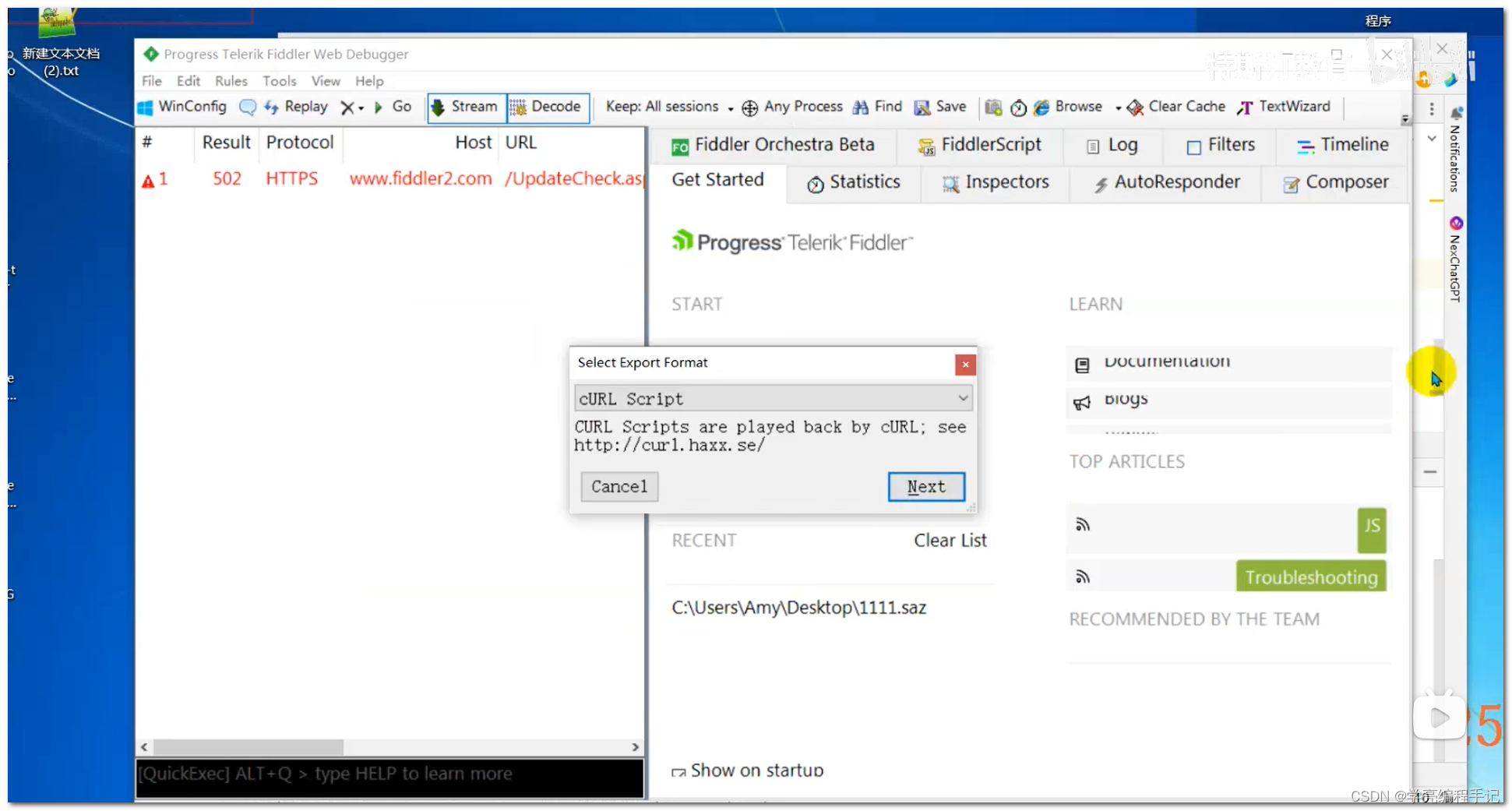Click the timer stopwatch icon
This screenshot has width=1512, height=811.
(x=1018, y=108)
